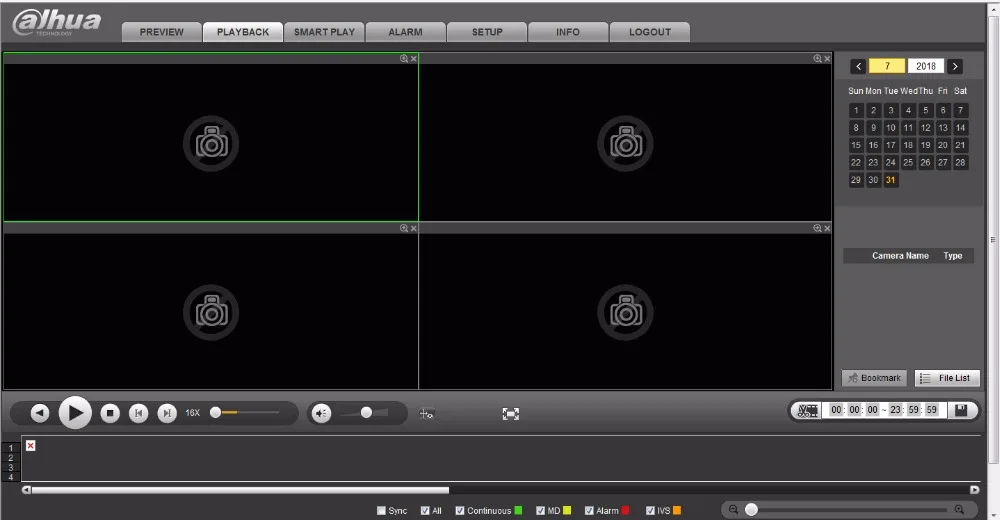Click digital zoom icon in bottom-left pane
This screenshot has width=1000, height=520.
[404, 228]
